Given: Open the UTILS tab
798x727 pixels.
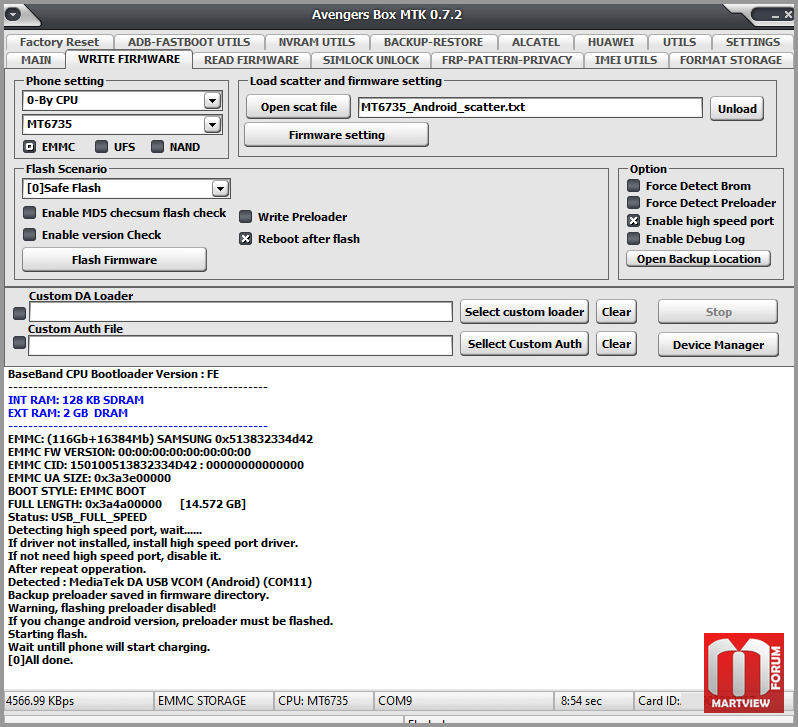Looking at the screenshot, I should click(679, 42).
